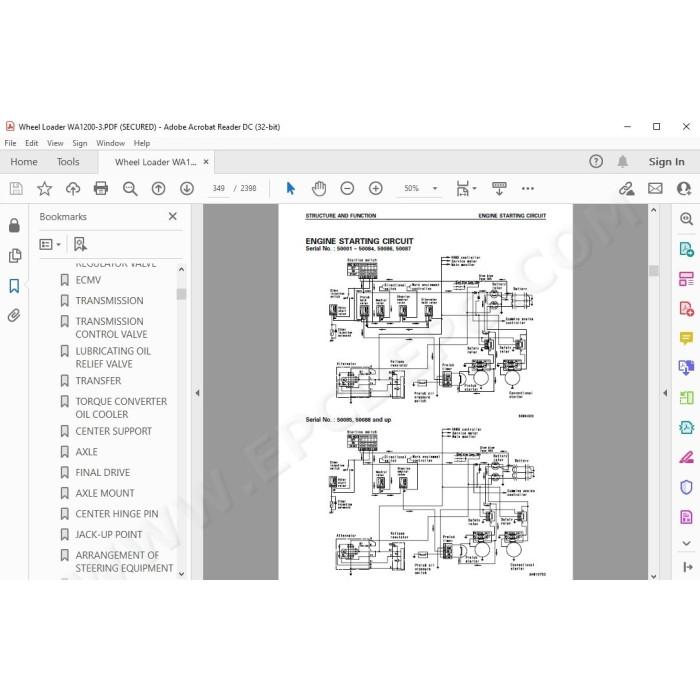Open the FINAL DRIVE bookmark
This screenshot has height=700, width=700.
tap(103, 472)
